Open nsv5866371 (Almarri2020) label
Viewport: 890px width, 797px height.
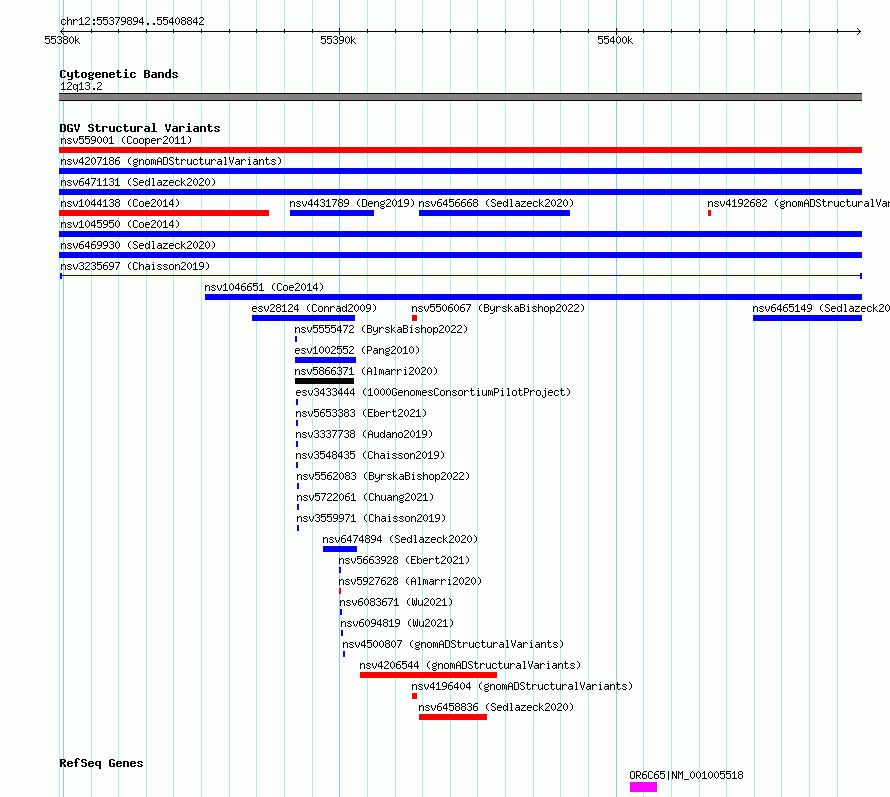pos(366,371)
